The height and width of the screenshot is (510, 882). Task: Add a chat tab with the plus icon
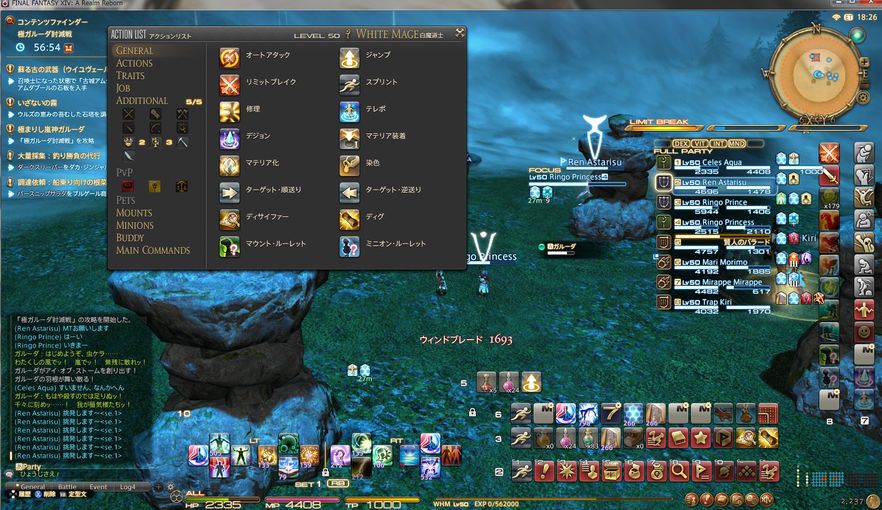point(159,487)
